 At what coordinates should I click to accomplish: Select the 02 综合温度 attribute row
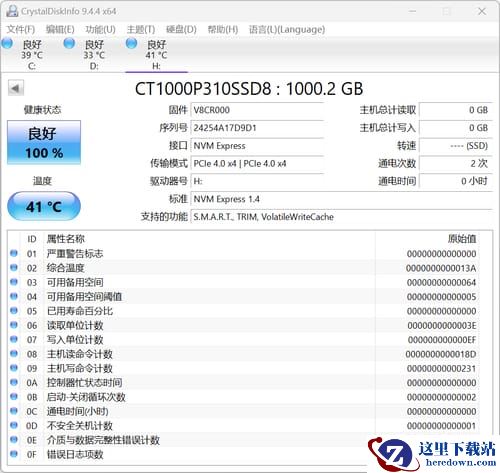click(244, 268)
